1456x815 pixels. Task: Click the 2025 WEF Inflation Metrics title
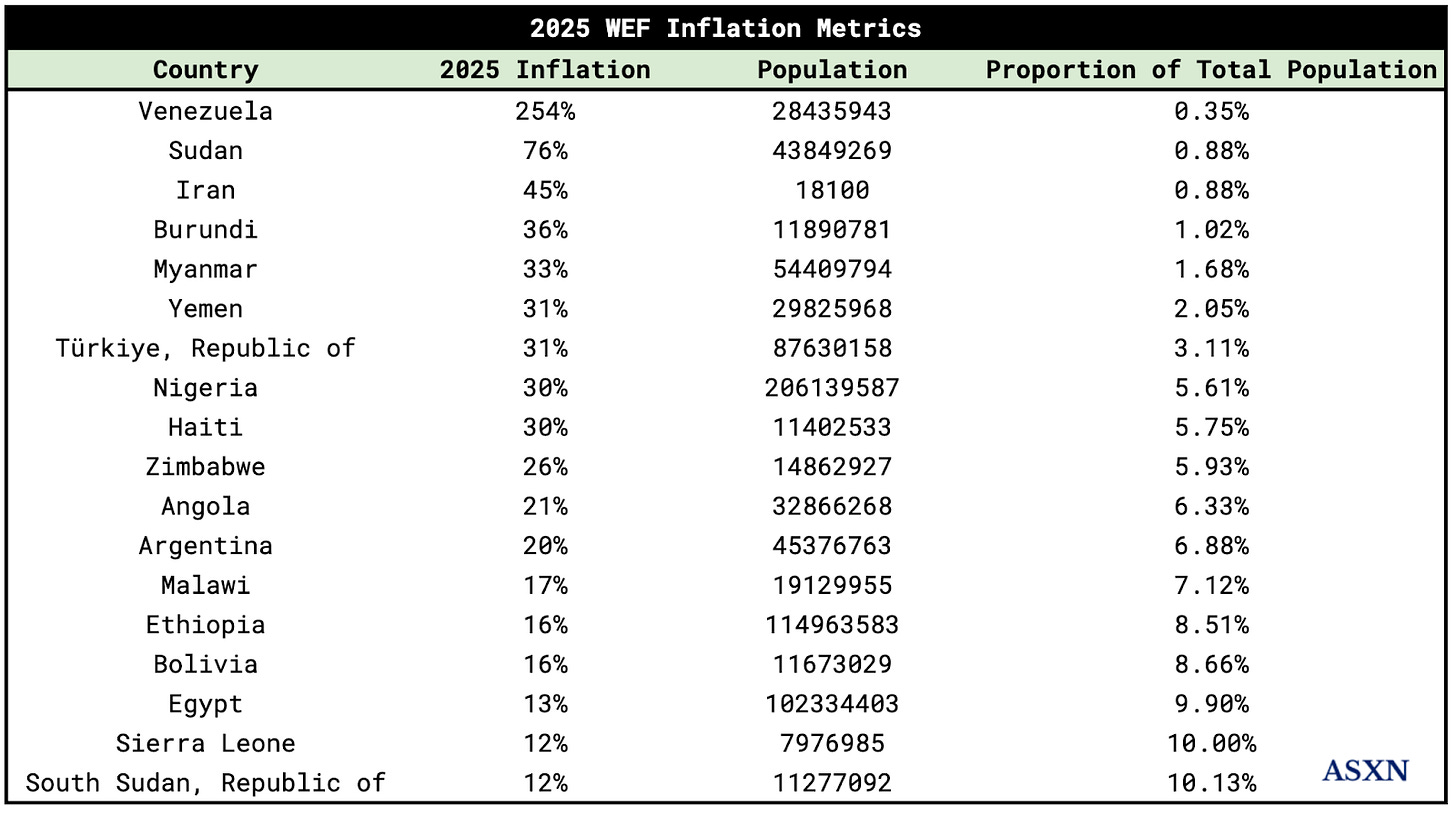click(726, 28)
